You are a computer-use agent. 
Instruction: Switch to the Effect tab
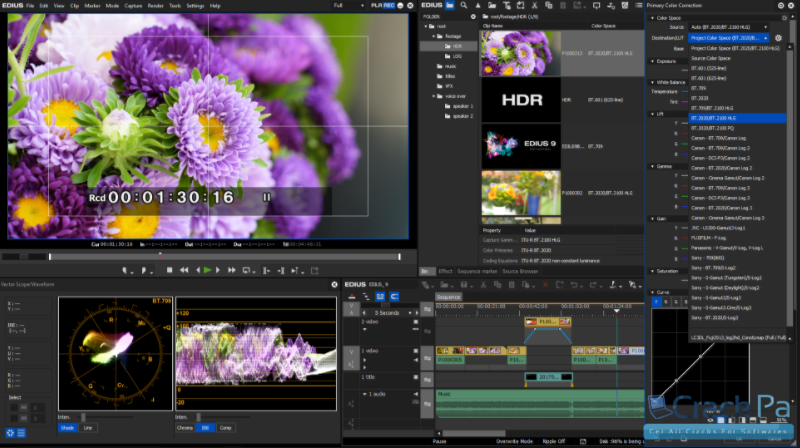pyautogui.click(x=445, y=271)
